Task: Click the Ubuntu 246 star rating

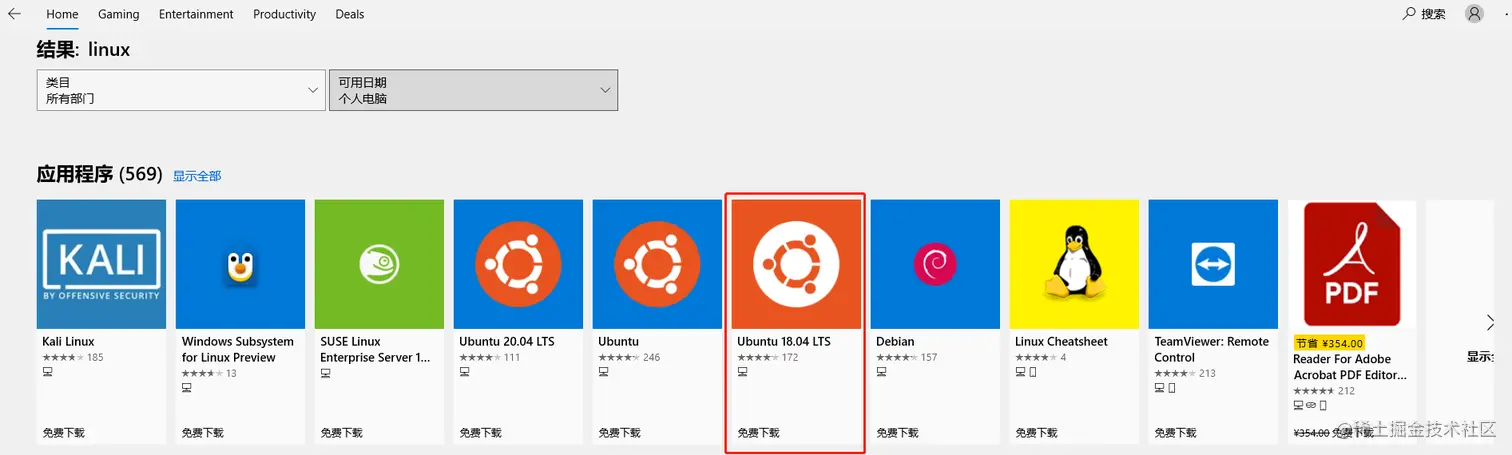Action: click(x=629, y=357)
